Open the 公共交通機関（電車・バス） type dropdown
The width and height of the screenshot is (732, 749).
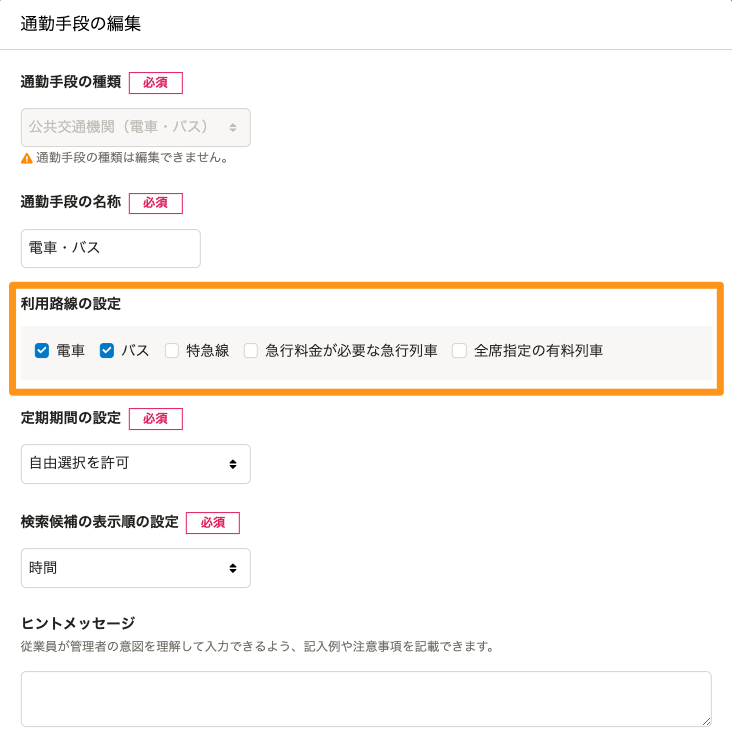pyautogui.click(x=135, y=128)
